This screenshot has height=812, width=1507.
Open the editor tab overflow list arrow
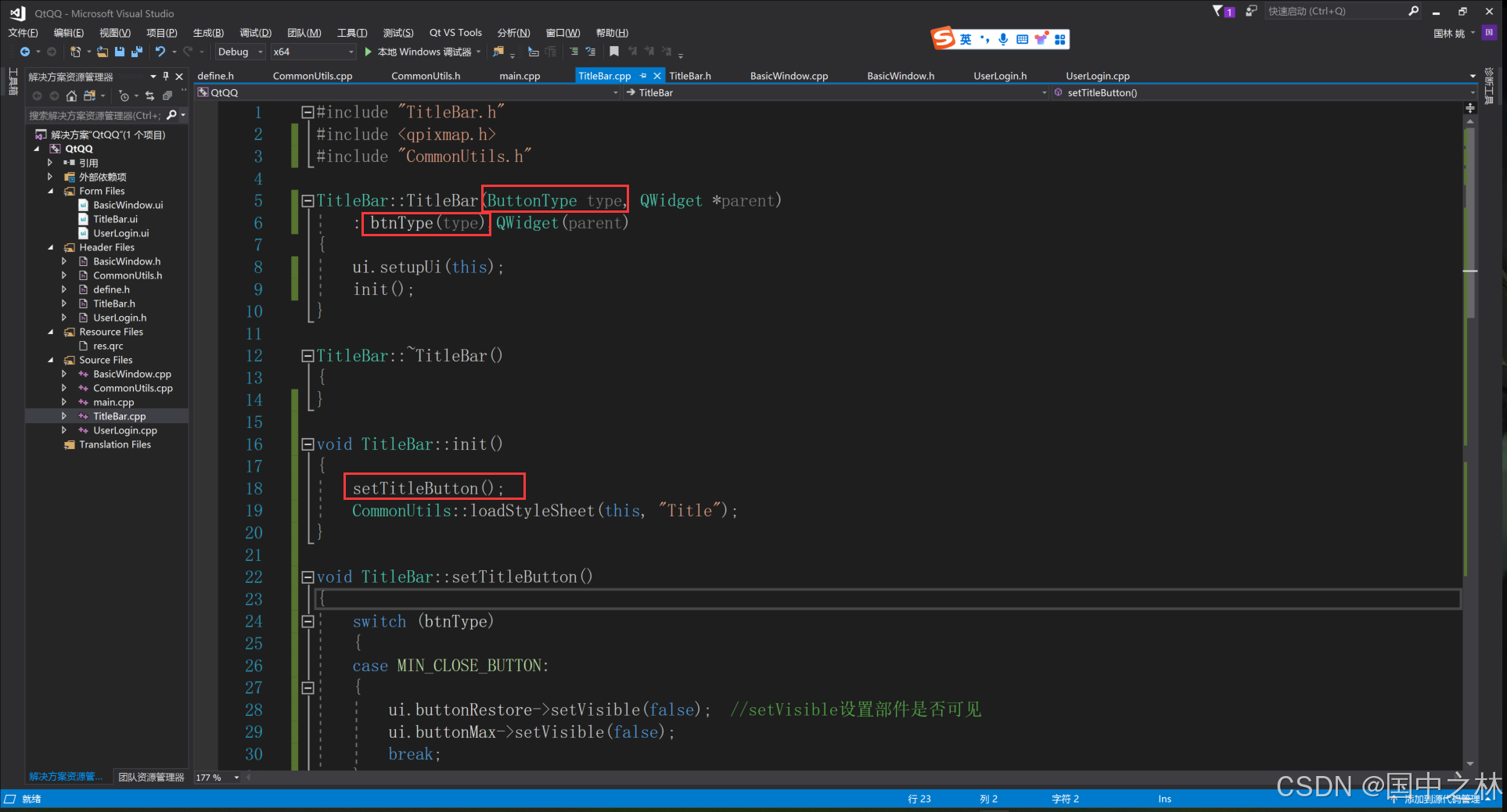1473,76
